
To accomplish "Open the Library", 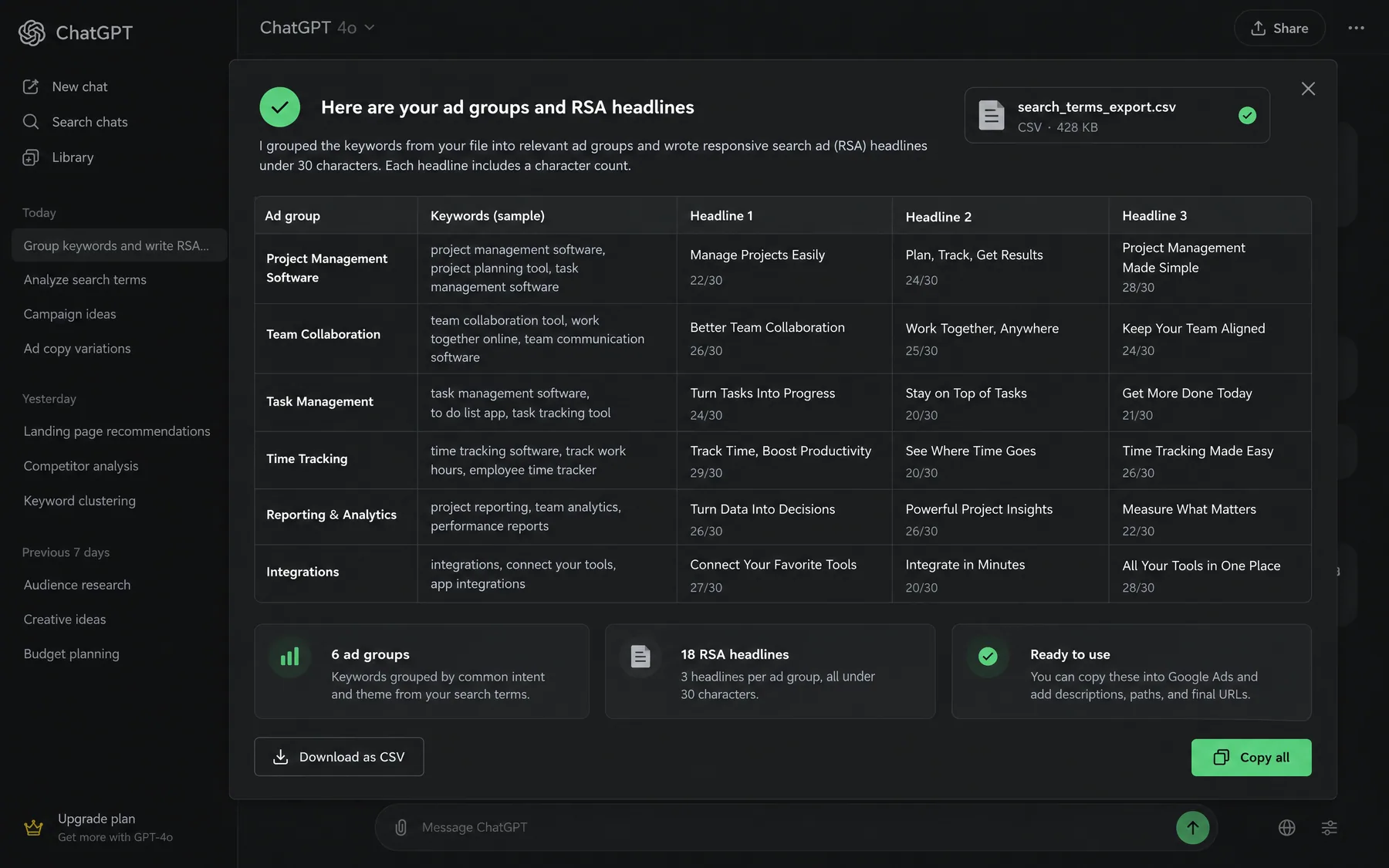I will tap(59, 157).
